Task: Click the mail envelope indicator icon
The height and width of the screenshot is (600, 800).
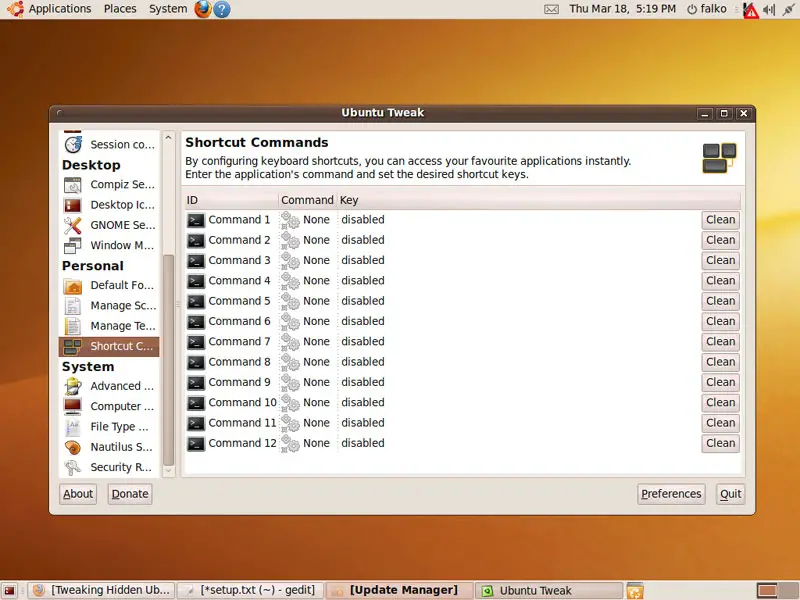Action: click(x=552, y=9)
